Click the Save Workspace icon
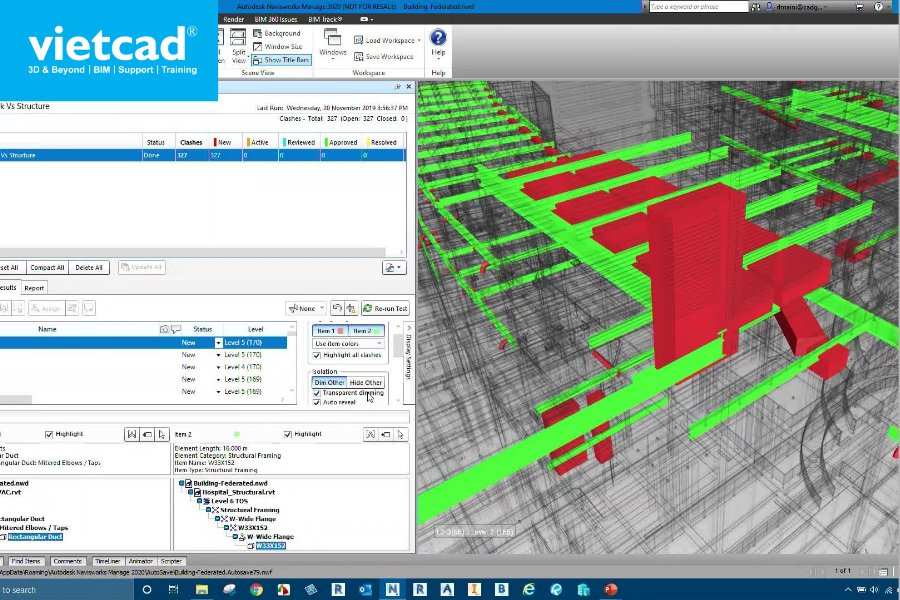The width and height of the screenshot is (900, 600). click(359, 56)
